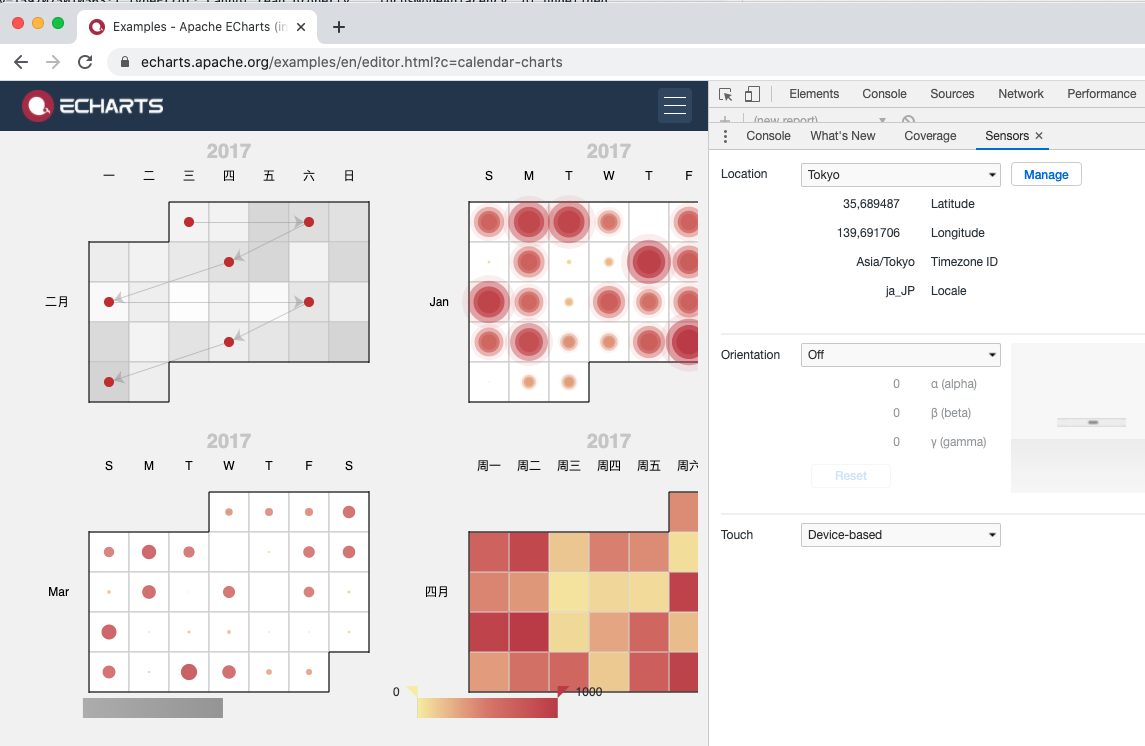Viewport: 1145px width, 746px height.
Task: Click the largest bubble in Jan first row Monday
Action: (x=529, y=222)
